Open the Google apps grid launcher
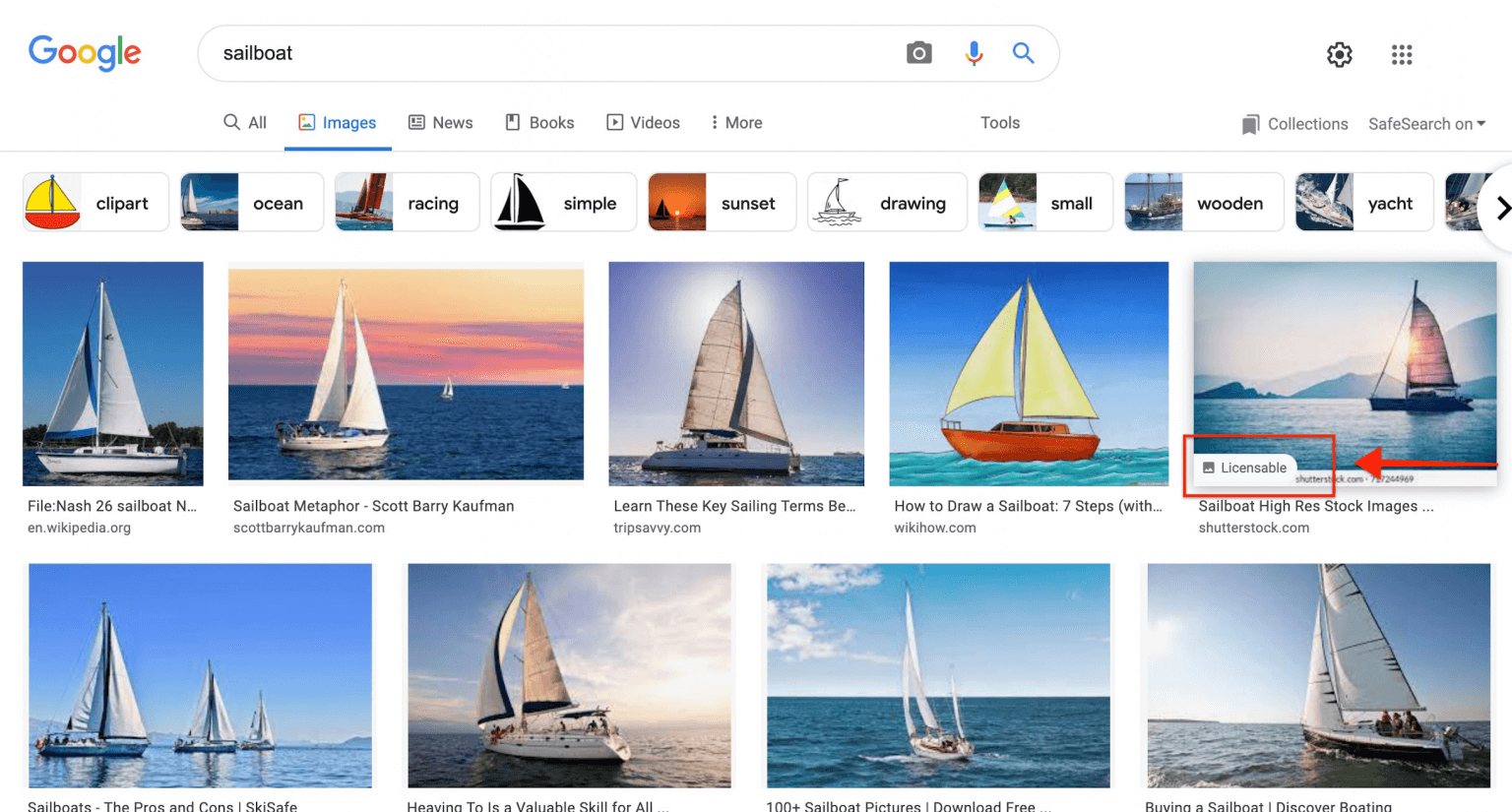The height and width of the screenshot is (812, 1512). tap(1401, 55)
